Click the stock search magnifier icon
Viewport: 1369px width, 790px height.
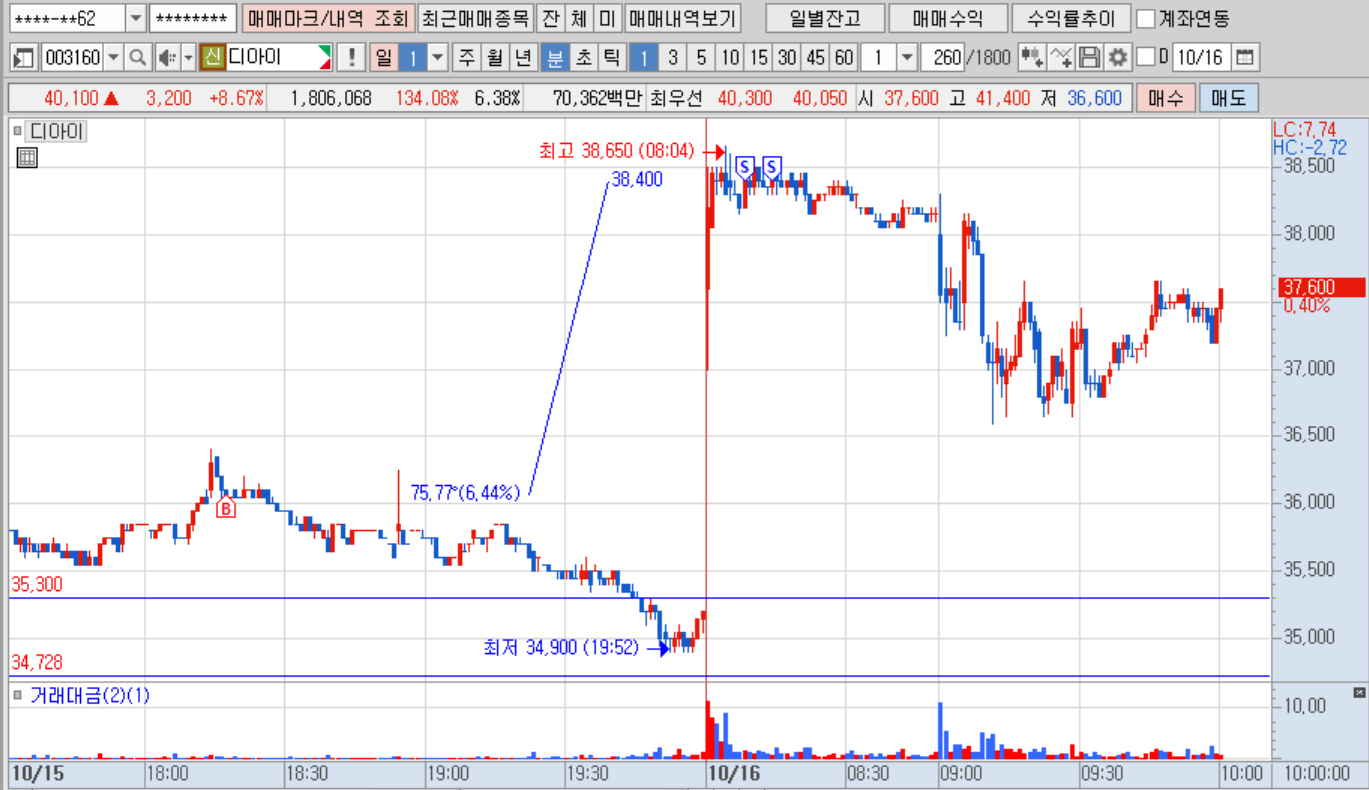click(138, 57)
